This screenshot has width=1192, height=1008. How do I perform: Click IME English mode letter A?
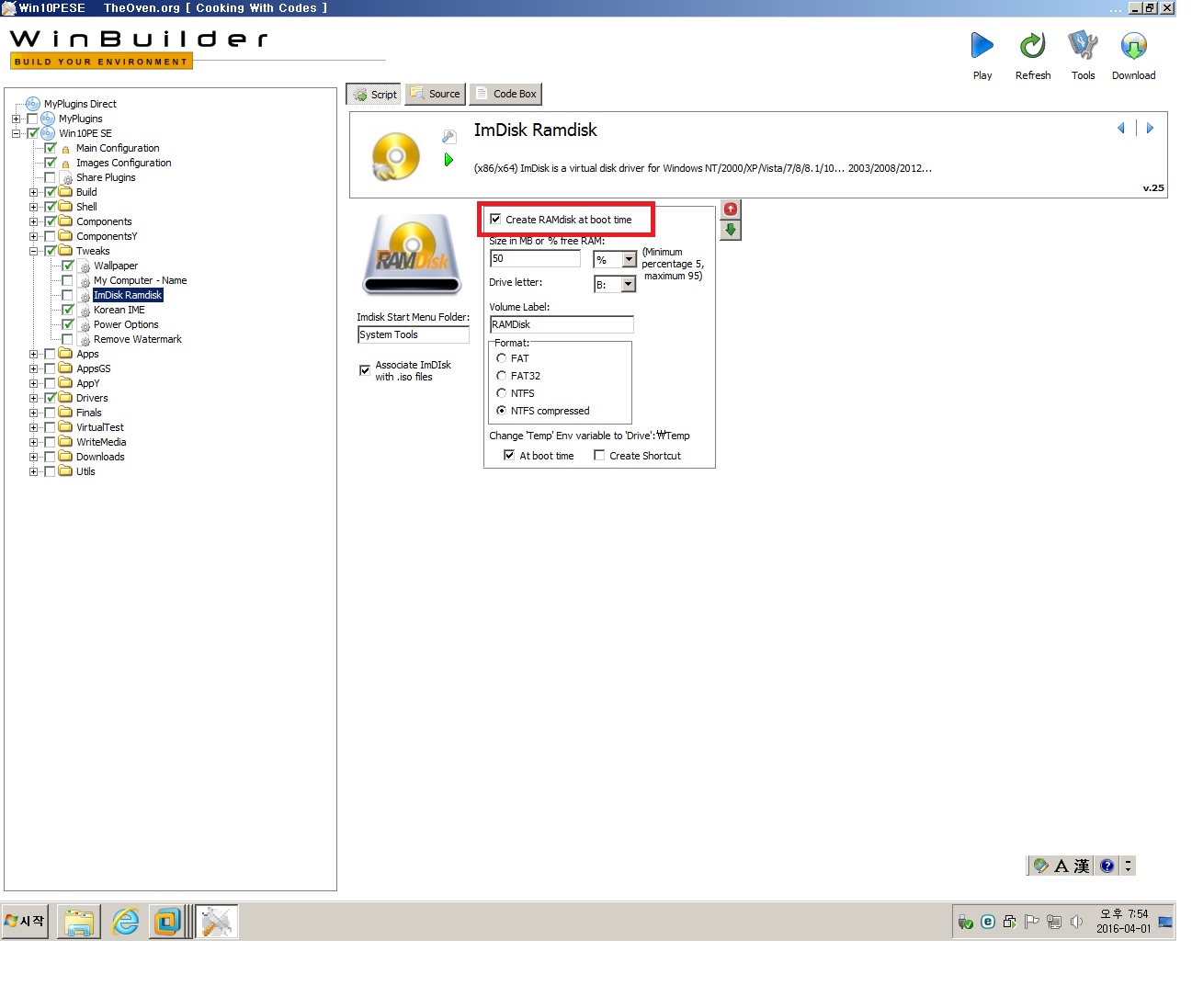tap(1061, 866)
